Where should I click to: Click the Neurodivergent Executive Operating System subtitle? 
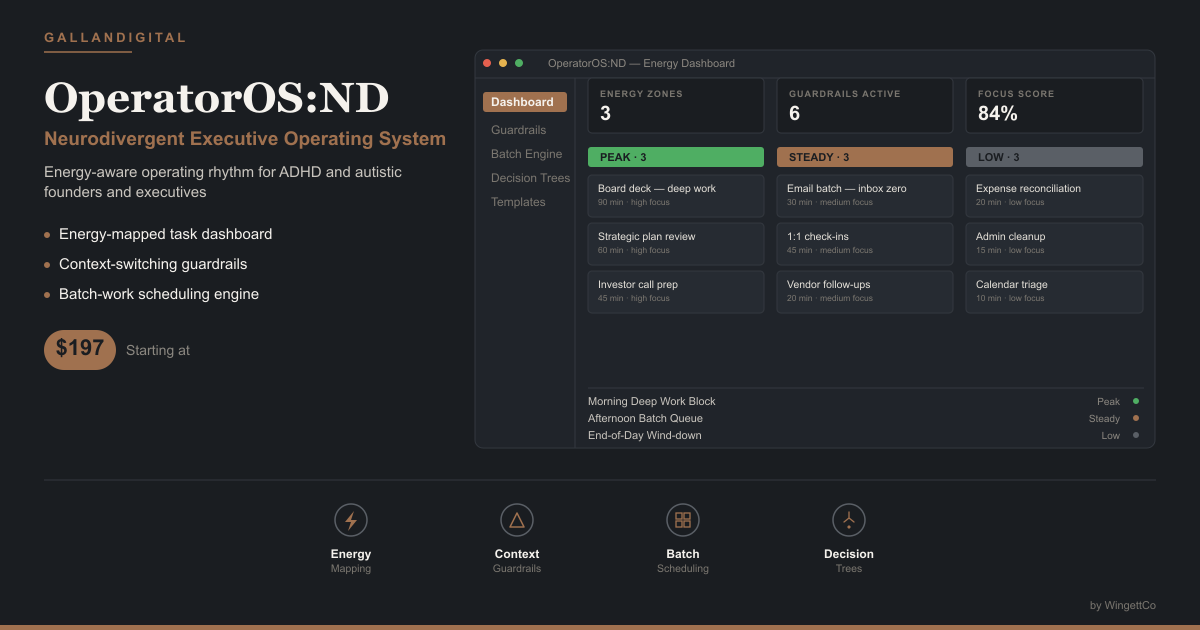(245, 139)
